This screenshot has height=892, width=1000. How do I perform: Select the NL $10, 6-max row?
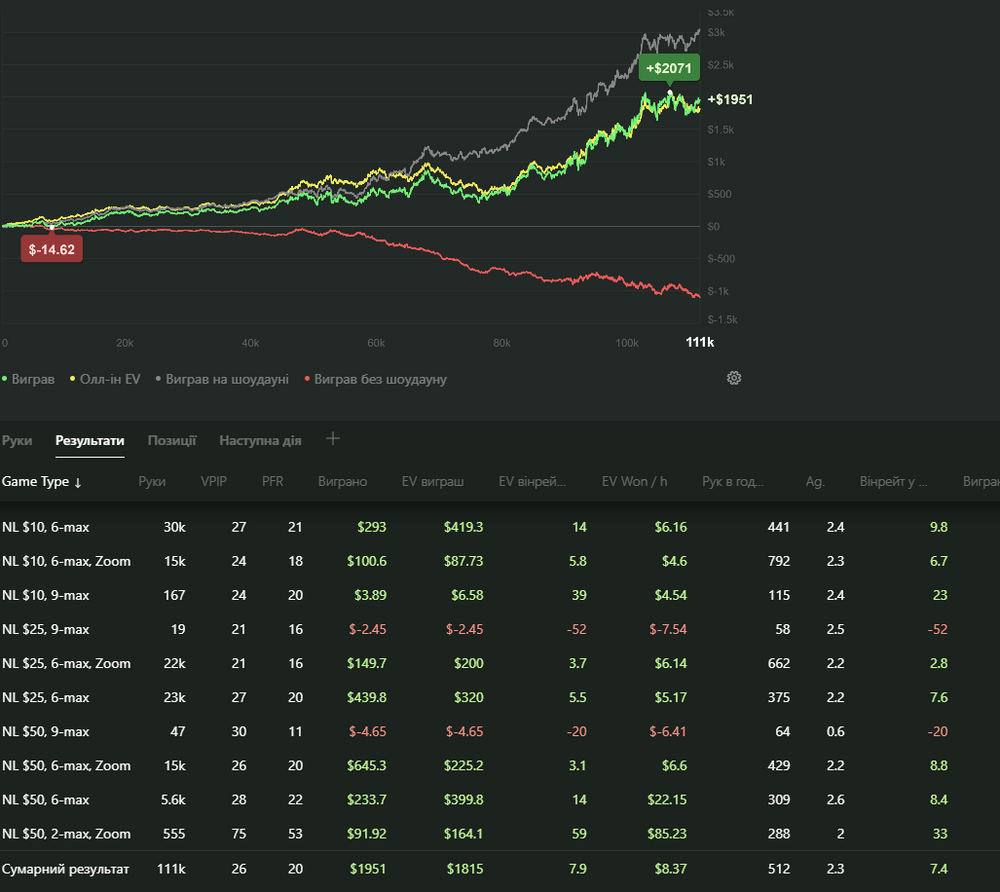pyautogui.click(x=45, y=527)
